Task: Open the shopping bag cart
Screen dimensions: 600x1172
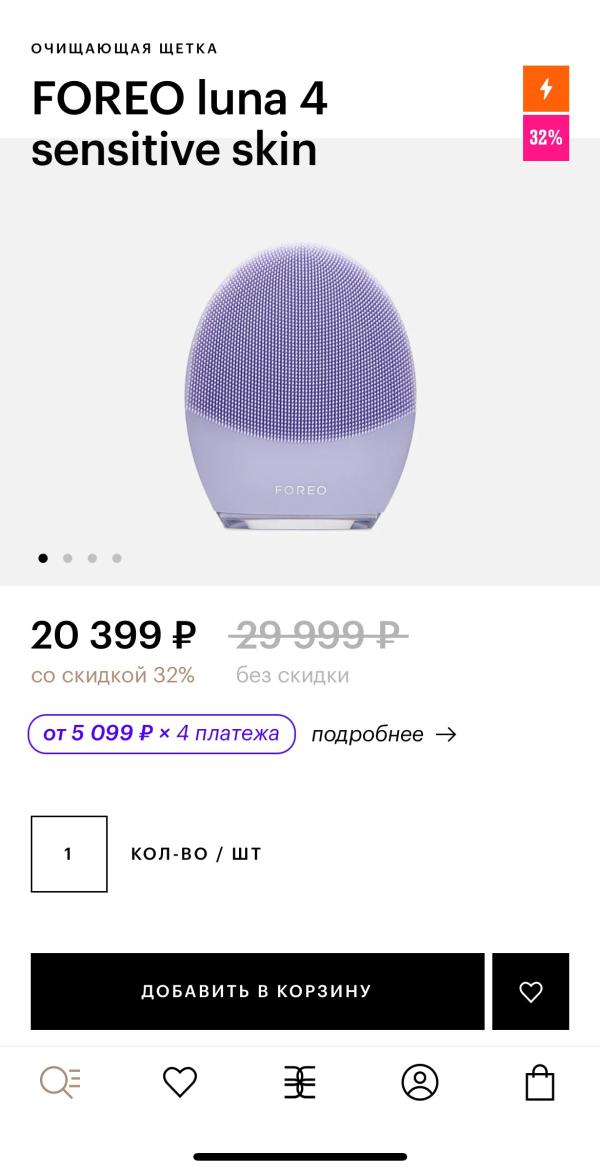Action: coord(540,1082)
